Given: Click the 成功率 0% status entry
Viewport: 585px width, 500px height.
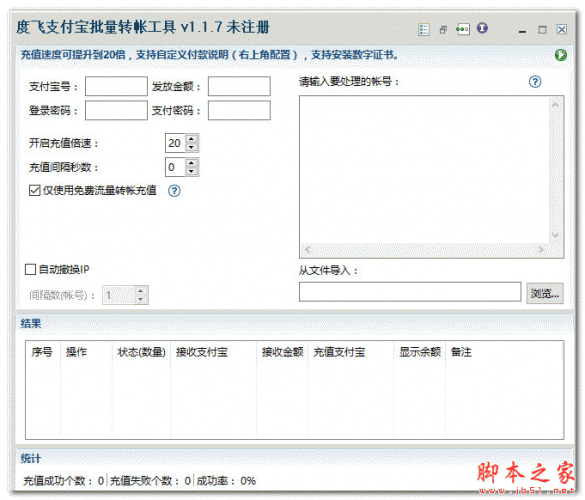Looking at the screenshot, I should click(226, 481).
